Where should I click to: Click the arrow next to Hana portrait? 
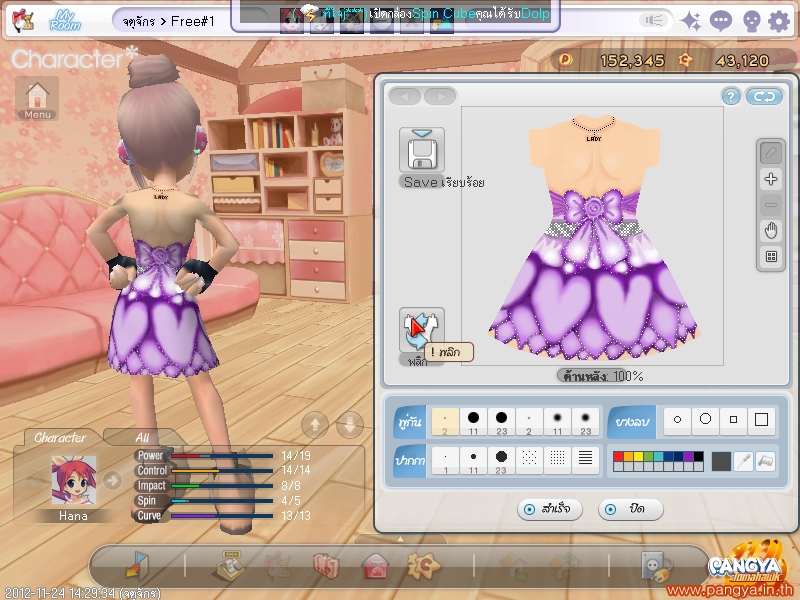point(112,480)
